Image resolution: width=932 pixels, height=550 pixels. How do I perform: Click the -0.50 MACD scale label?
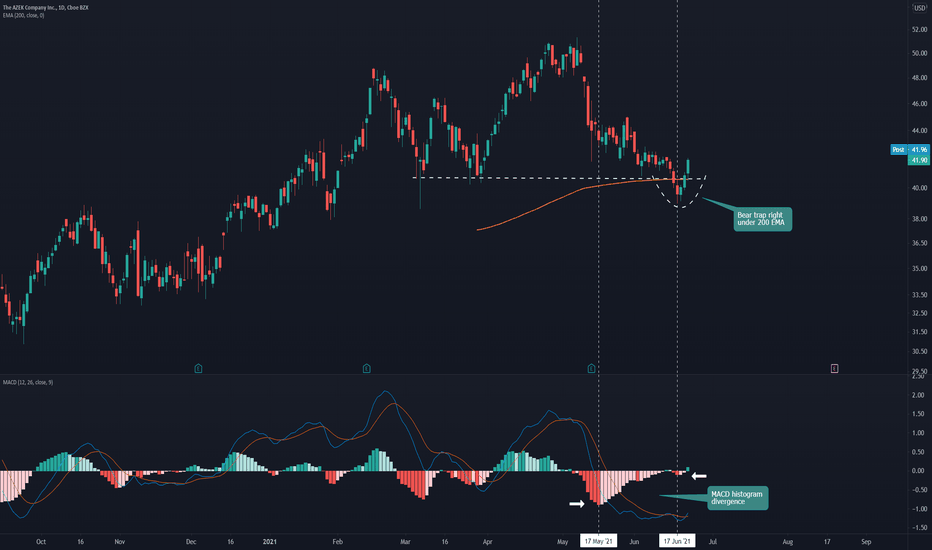pyautogui.click(x=918, y=490)
